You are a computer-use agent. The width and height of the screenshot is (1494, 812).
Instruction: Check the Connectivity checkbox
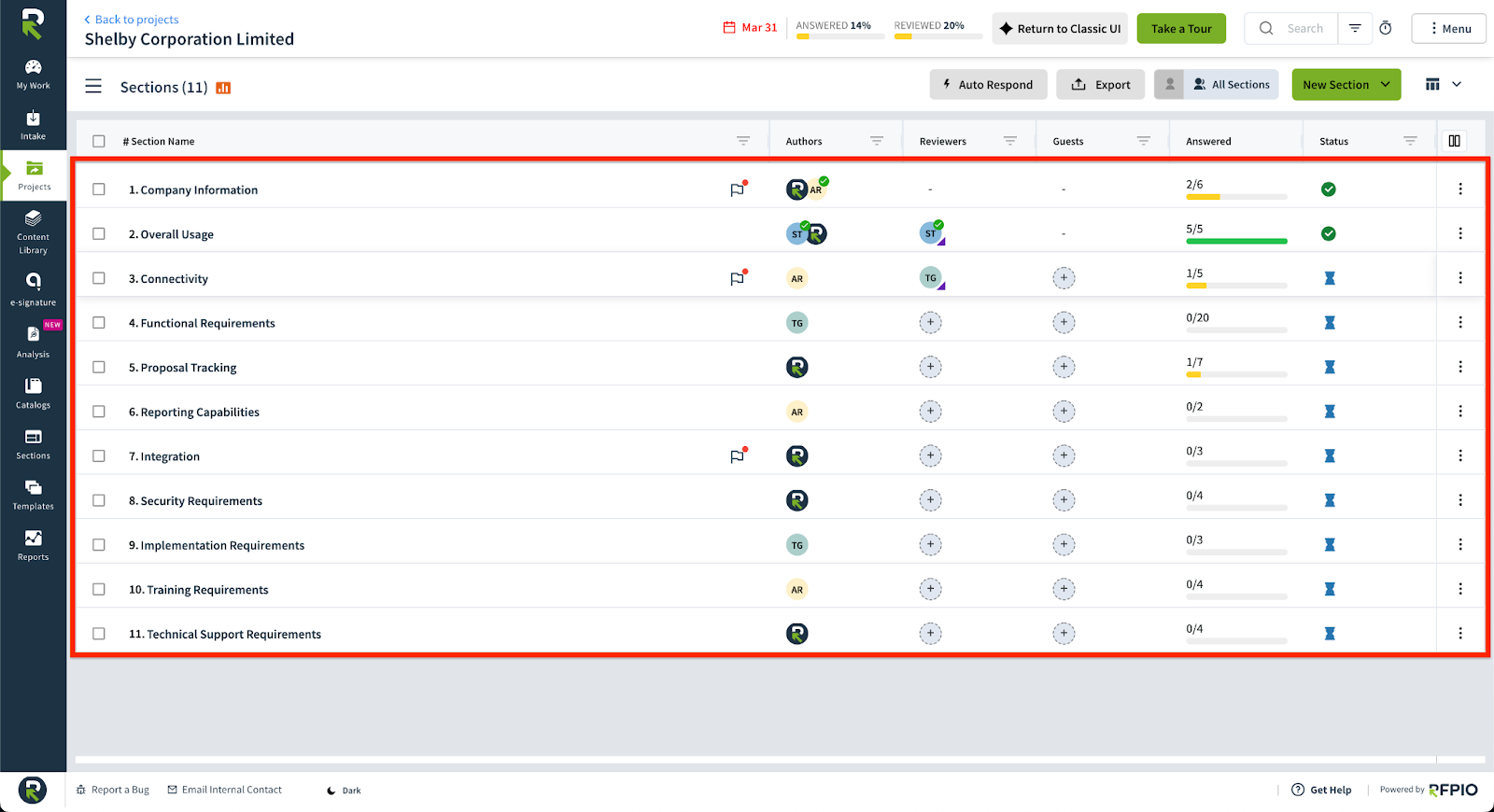(x=99, y=278)
